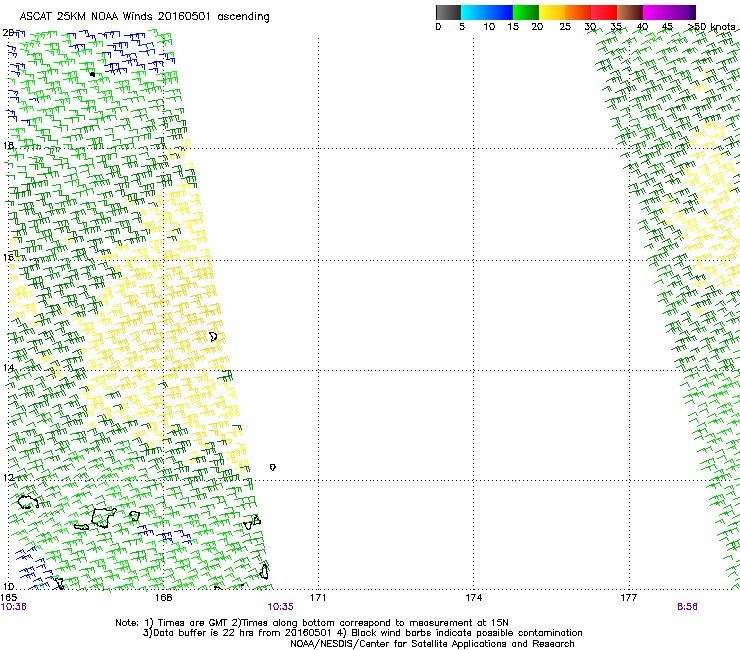
Task: Click the black dot marker near 19N in the swath
Action: [x=92, y=74]
